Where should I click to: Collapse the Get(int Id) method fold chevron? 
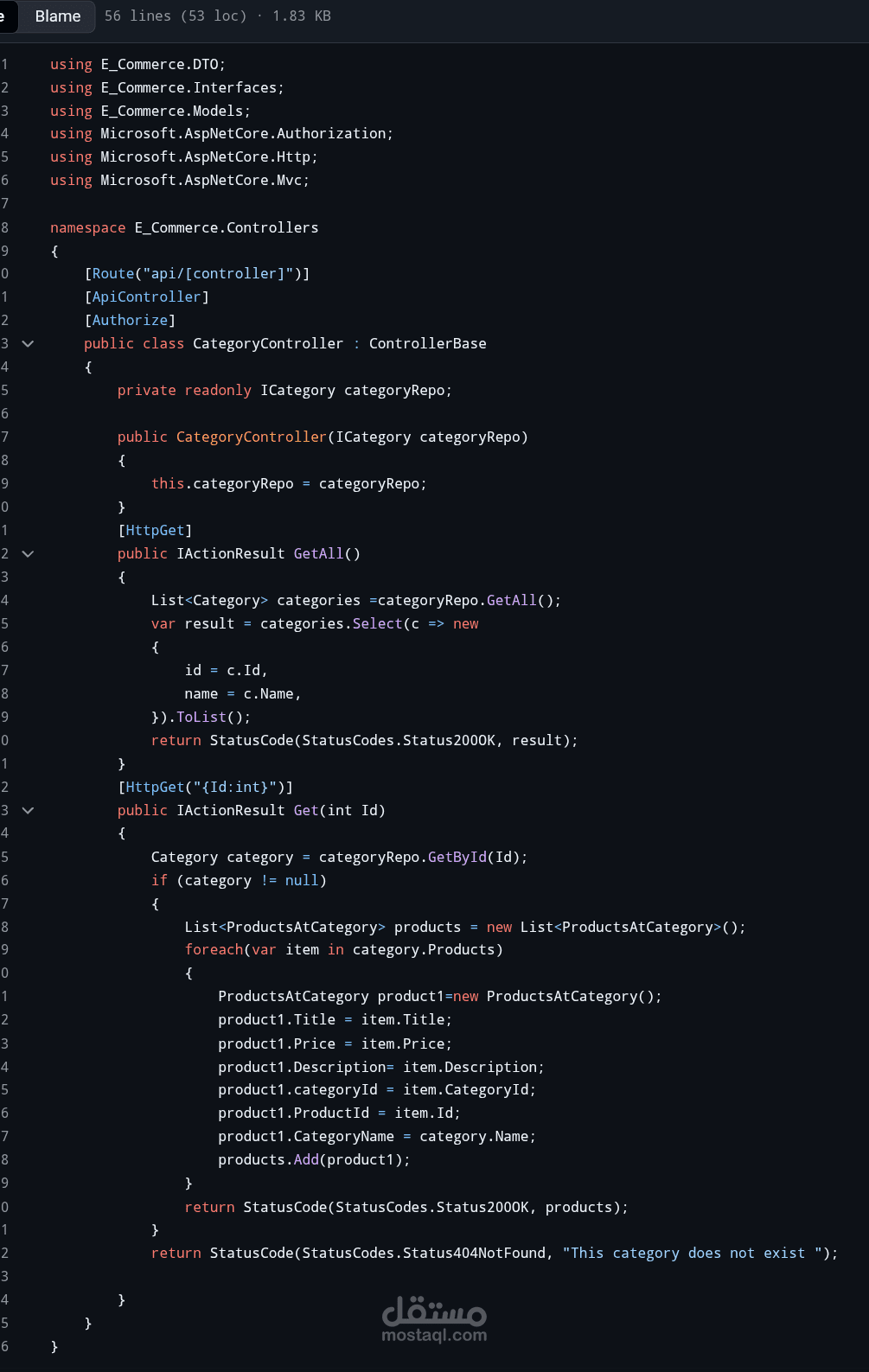click(x=28, y=810)
